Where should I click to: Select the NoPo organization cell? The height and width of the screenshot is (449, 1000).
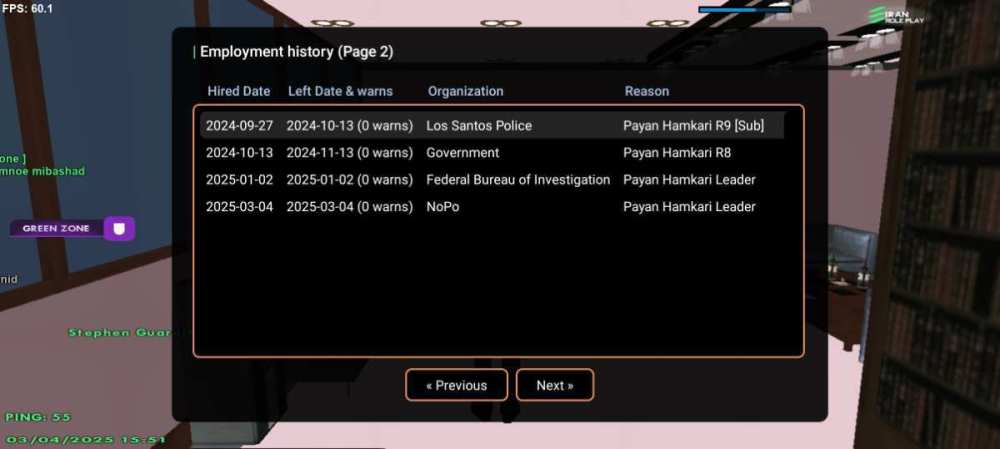pos(443,207)
